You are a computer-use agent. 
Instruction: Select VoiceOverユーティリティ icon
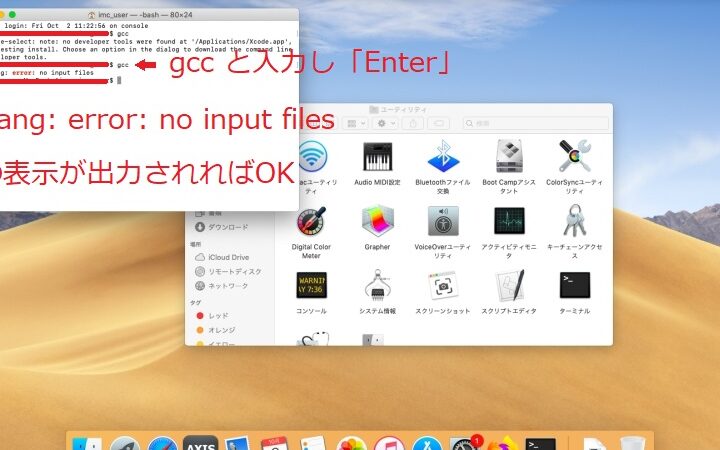443,221
